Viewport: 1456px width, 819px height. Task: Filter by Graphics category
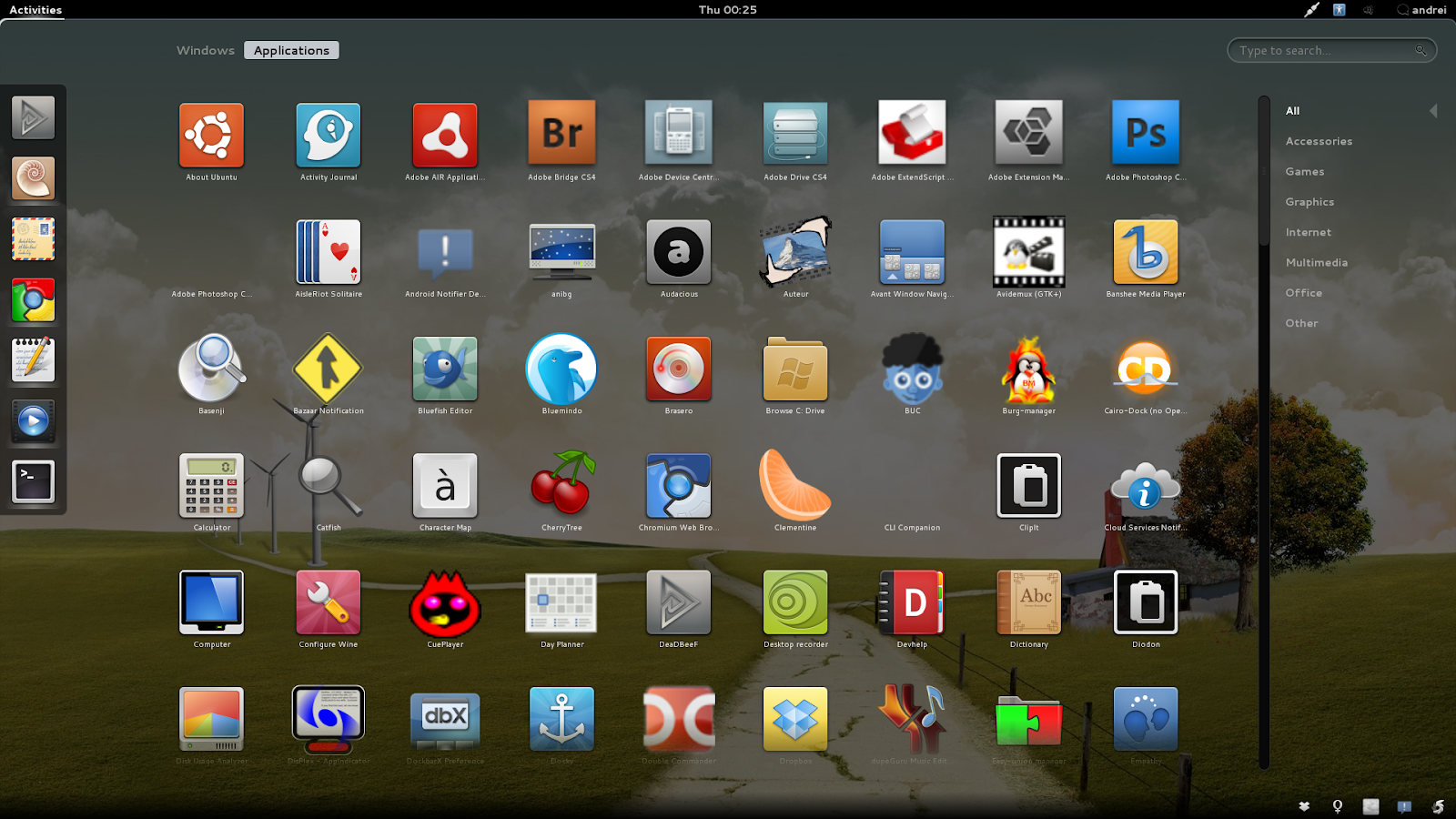click(1309, 202)
